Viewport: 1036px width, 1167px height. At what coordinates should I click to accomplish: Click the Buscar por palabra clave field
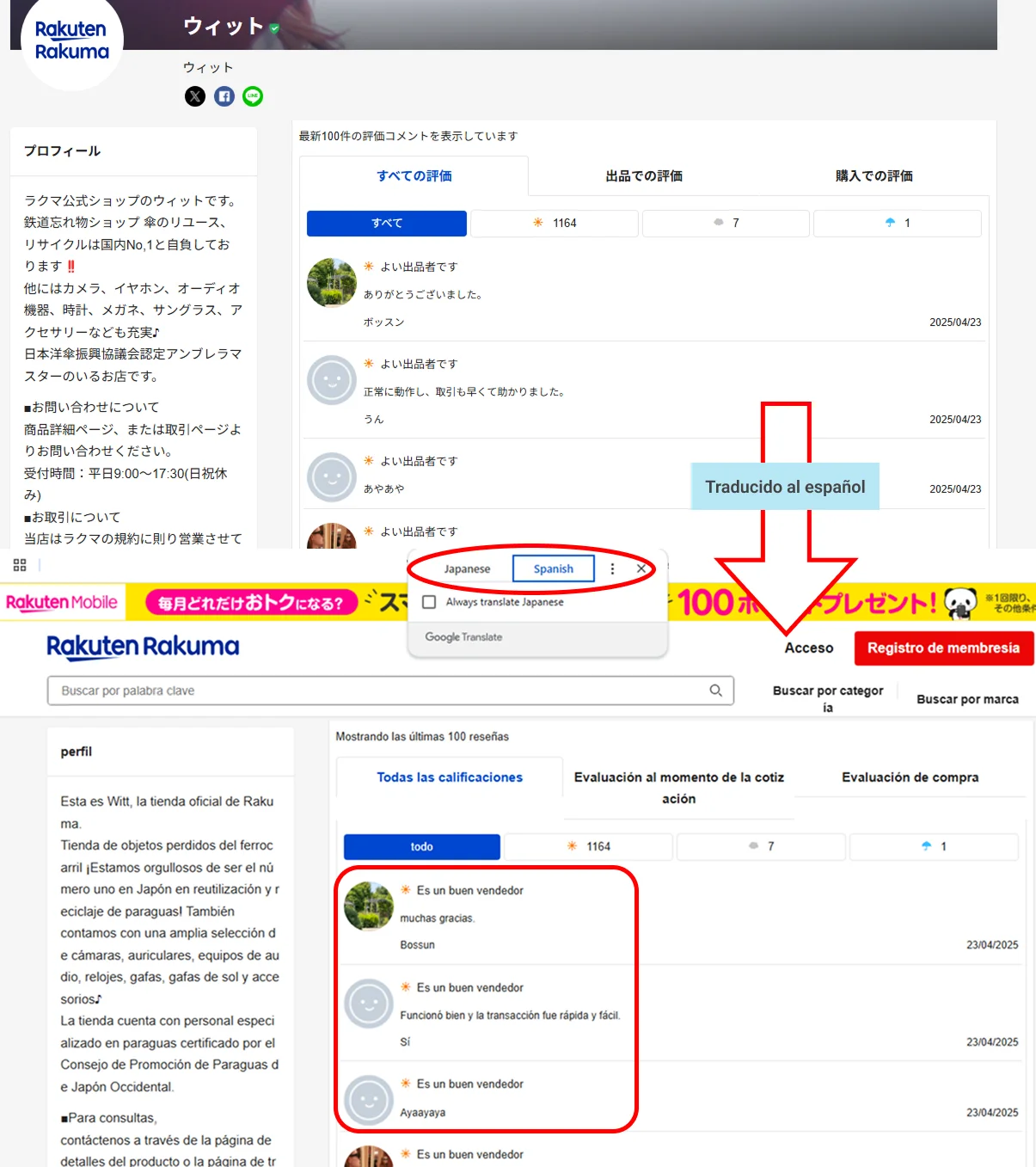point(390,691)
